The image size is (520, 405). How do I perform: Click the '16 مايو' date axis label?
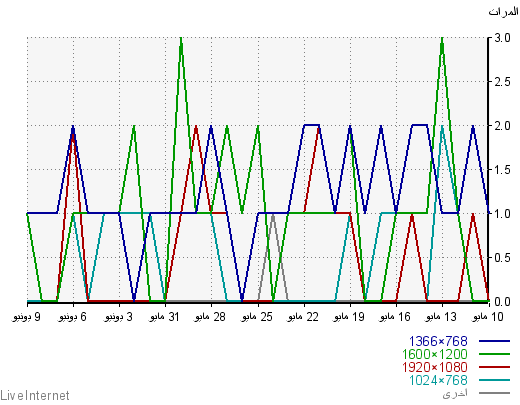395,317
